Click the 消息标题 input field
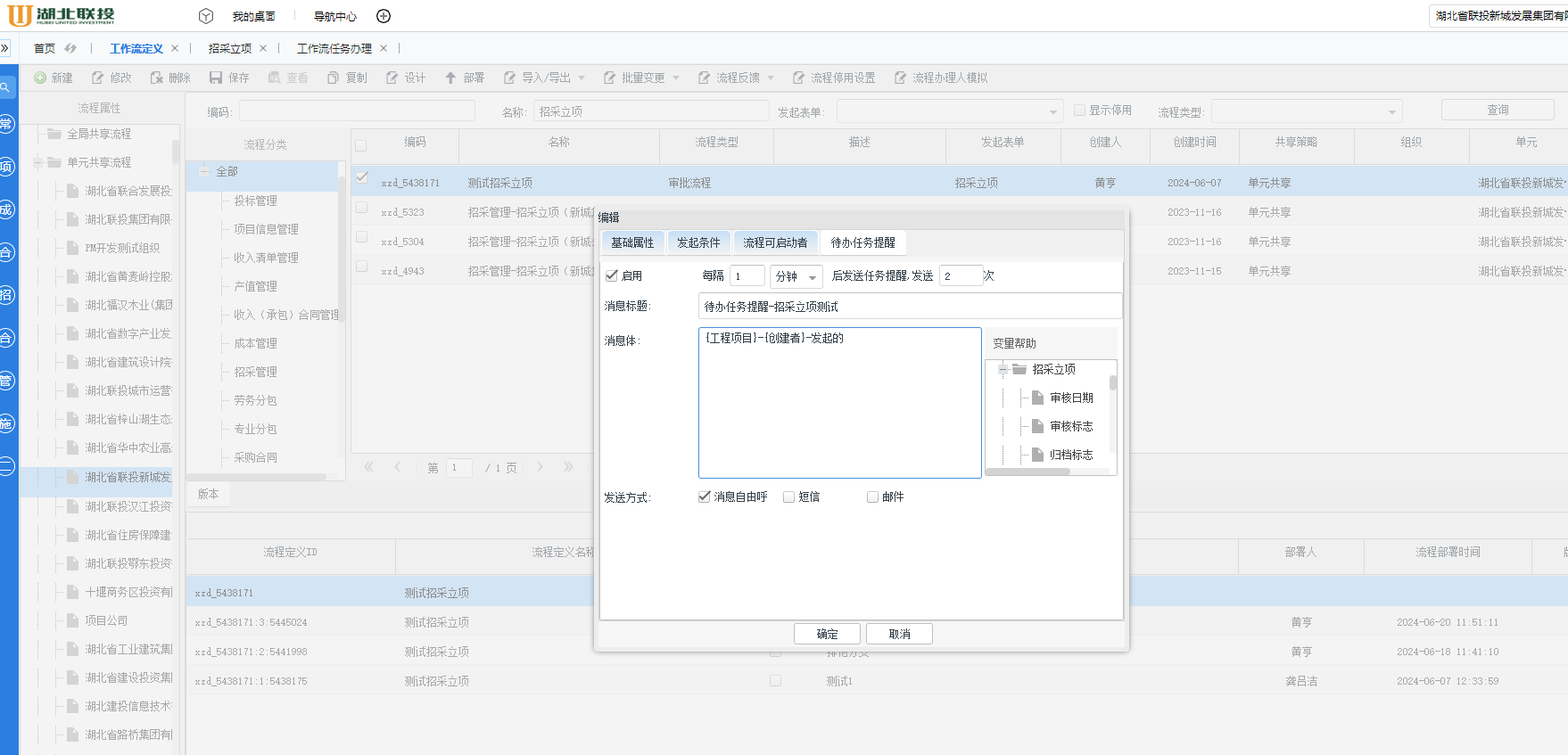The width and height of the screenshot is (1568, 755). 909,307
